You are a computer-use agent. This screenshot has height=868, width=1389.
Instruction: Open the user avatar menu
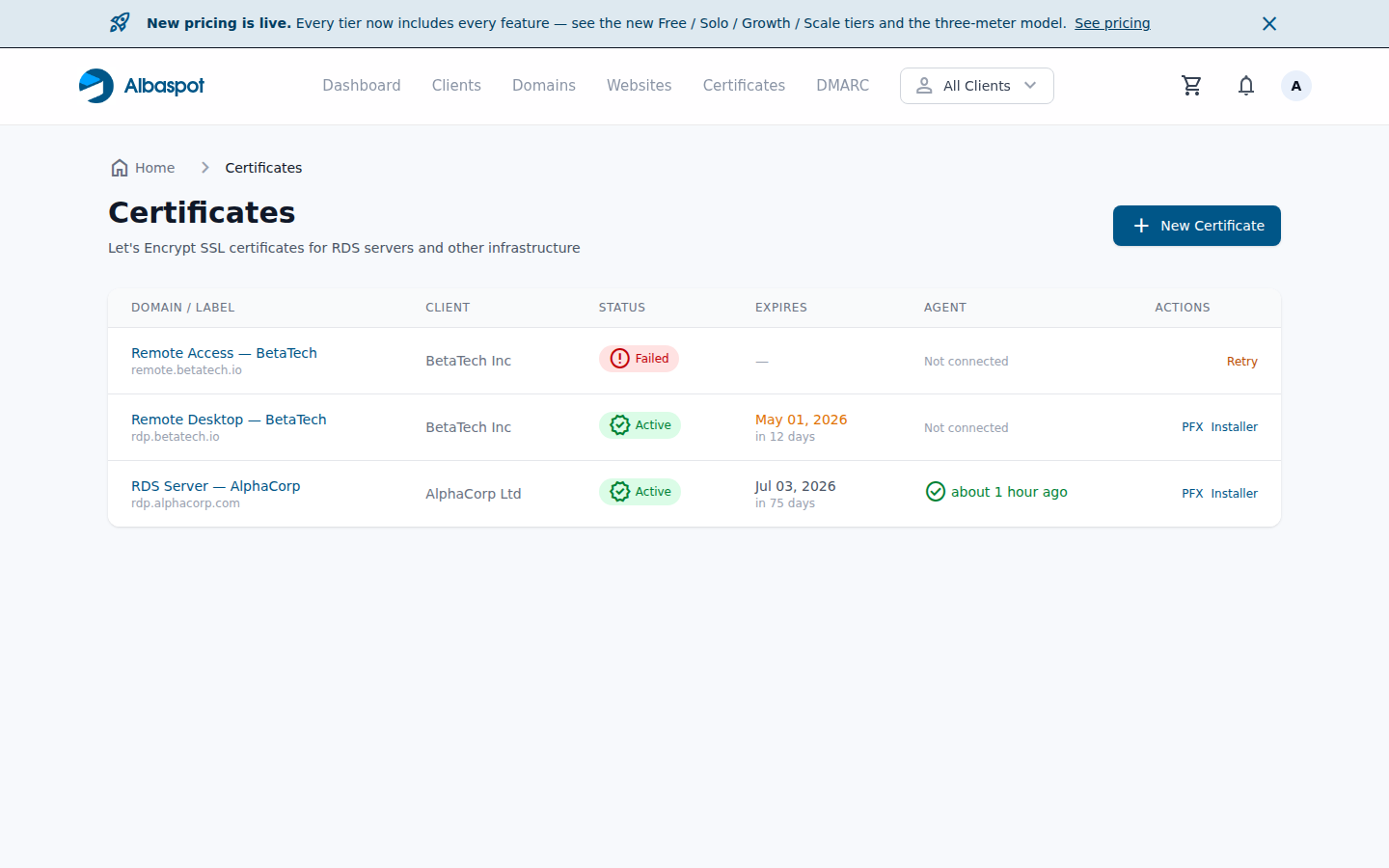tap(1295, 86)
